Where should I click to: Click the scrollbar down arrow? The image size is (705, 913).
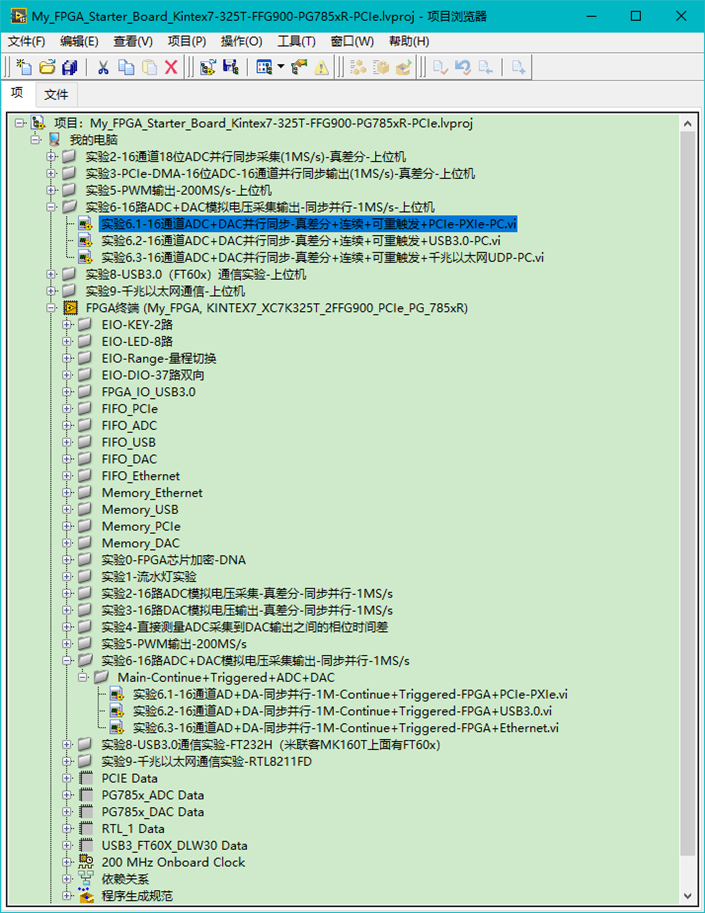pyautogui.click(x=688, y=896)
